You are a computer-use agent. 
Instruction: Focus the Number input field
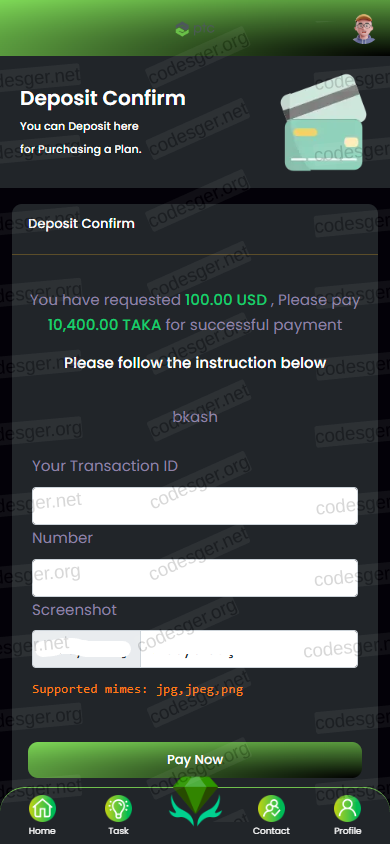(x=195, y=578)
